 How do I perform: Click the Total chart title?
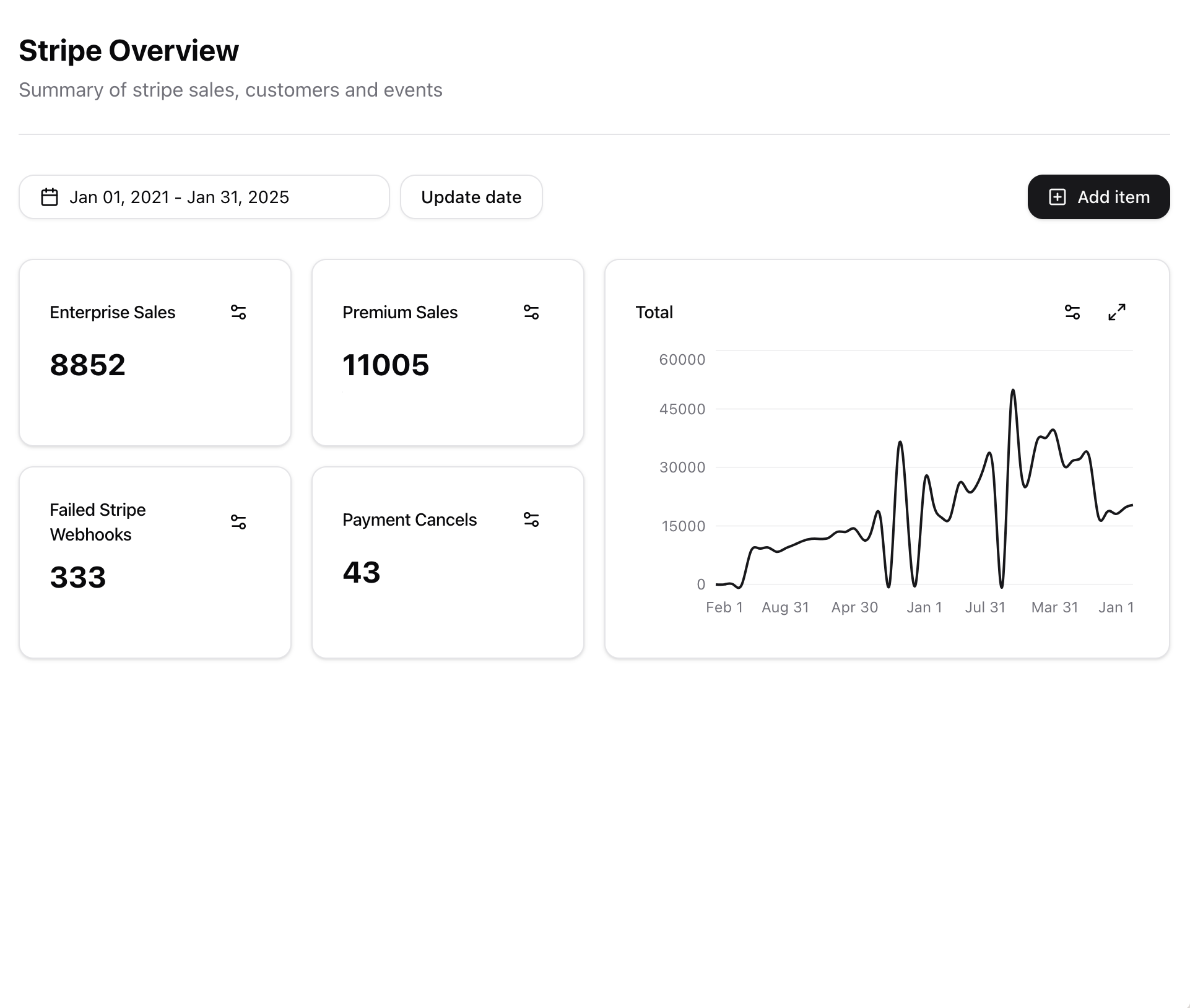(654, 312)
